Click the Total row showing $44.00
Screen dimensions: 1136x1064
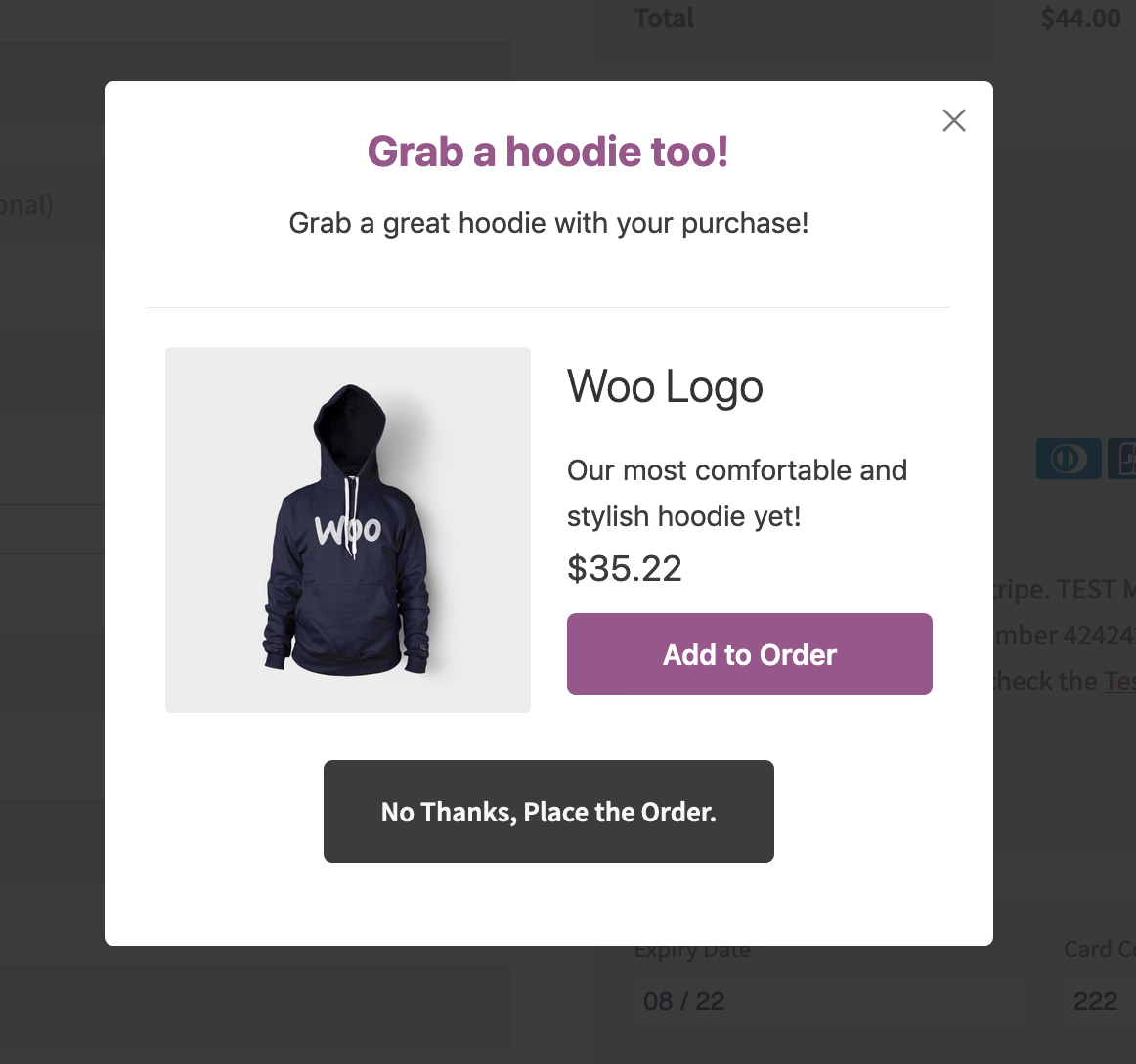(1080, 19)
